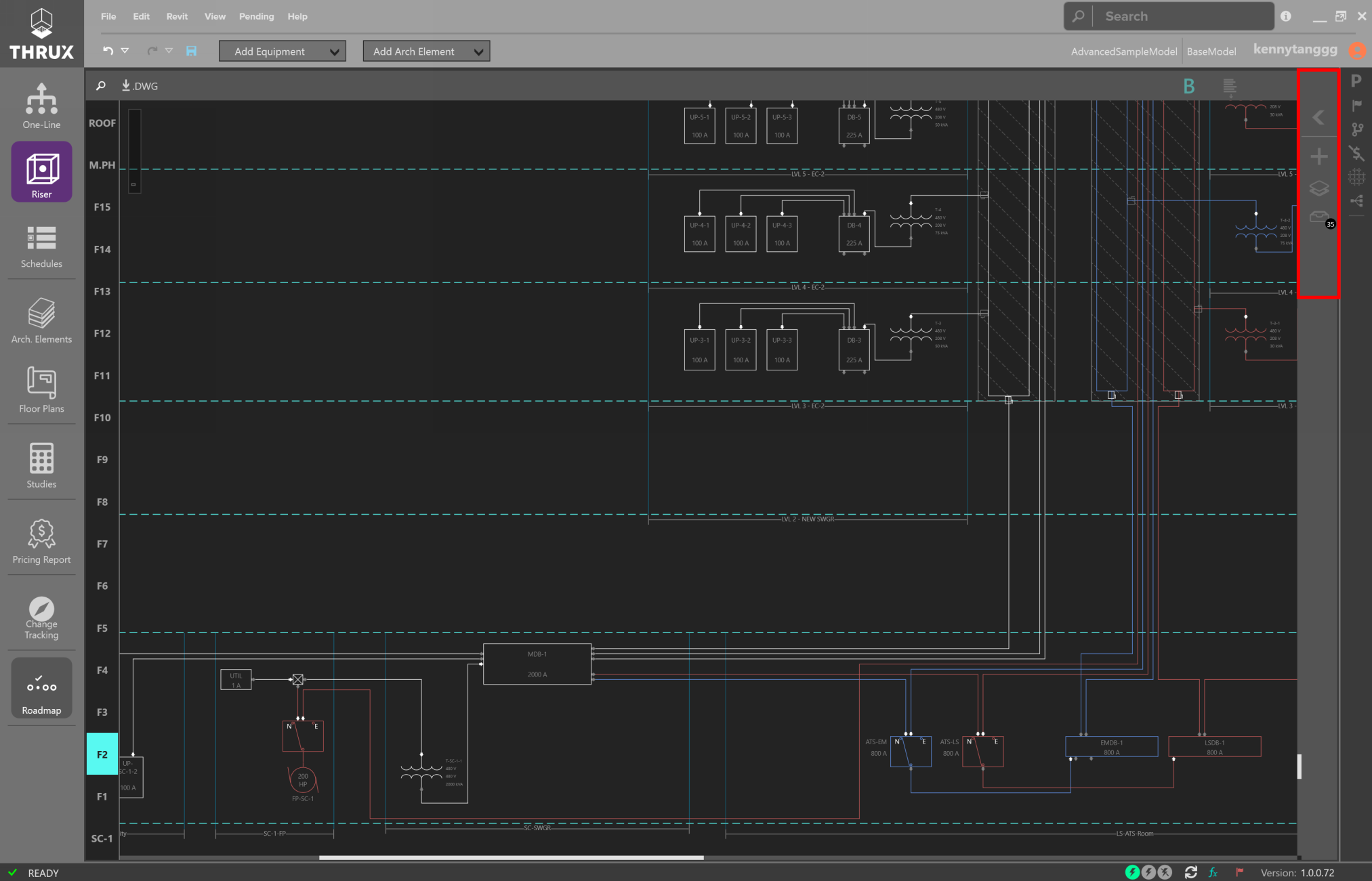Expand the redo history dropdown arrow
The image size is (1372, 881).
click(x=169, y=51)
